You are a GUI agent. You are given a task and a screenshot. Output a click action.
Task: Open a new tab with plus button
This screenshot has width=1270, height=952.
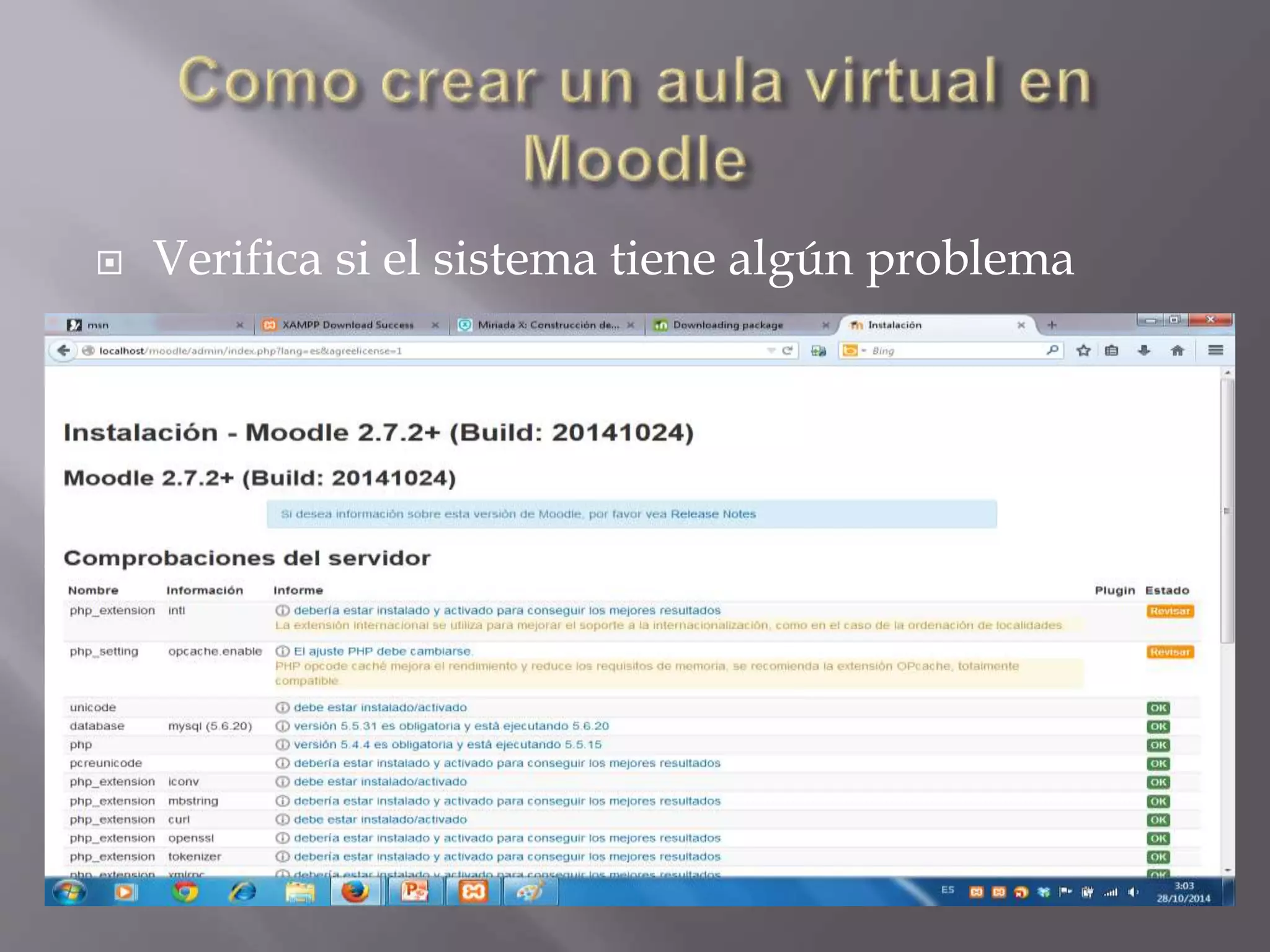1052,325
